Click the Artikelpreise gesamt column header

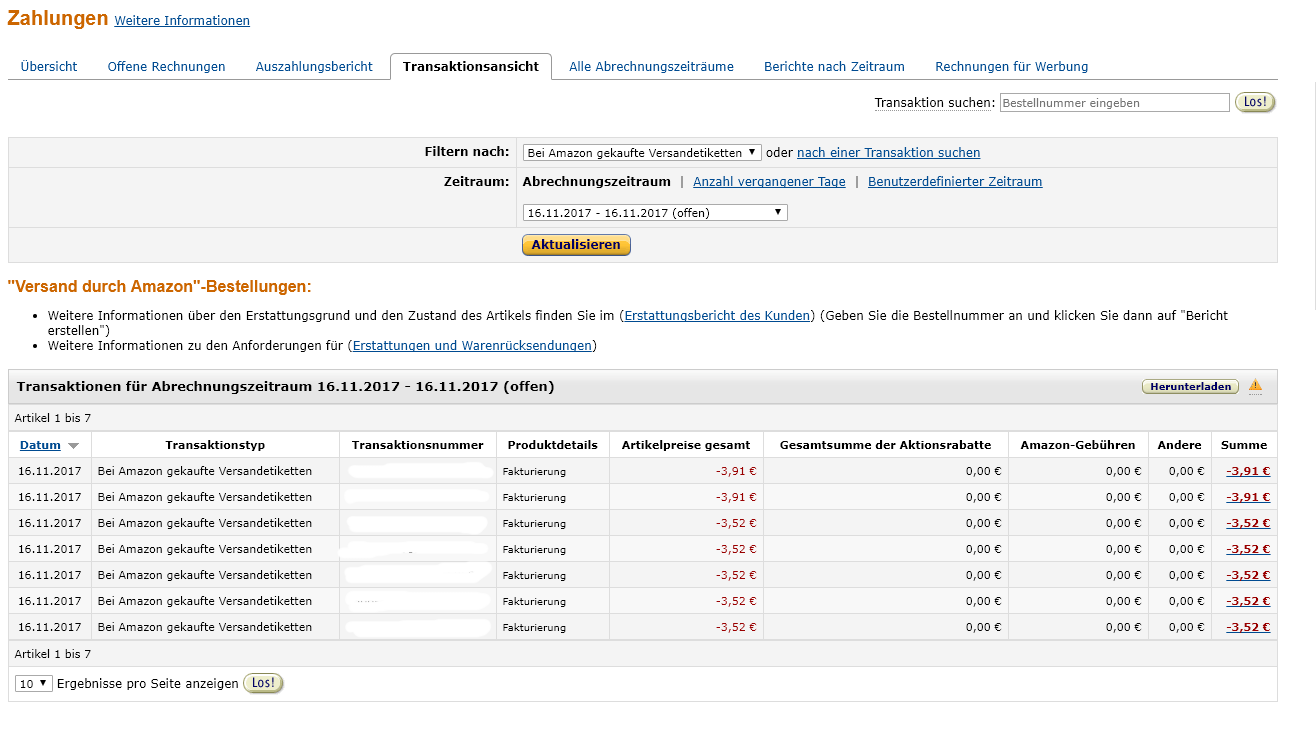[x=686, y=445]
